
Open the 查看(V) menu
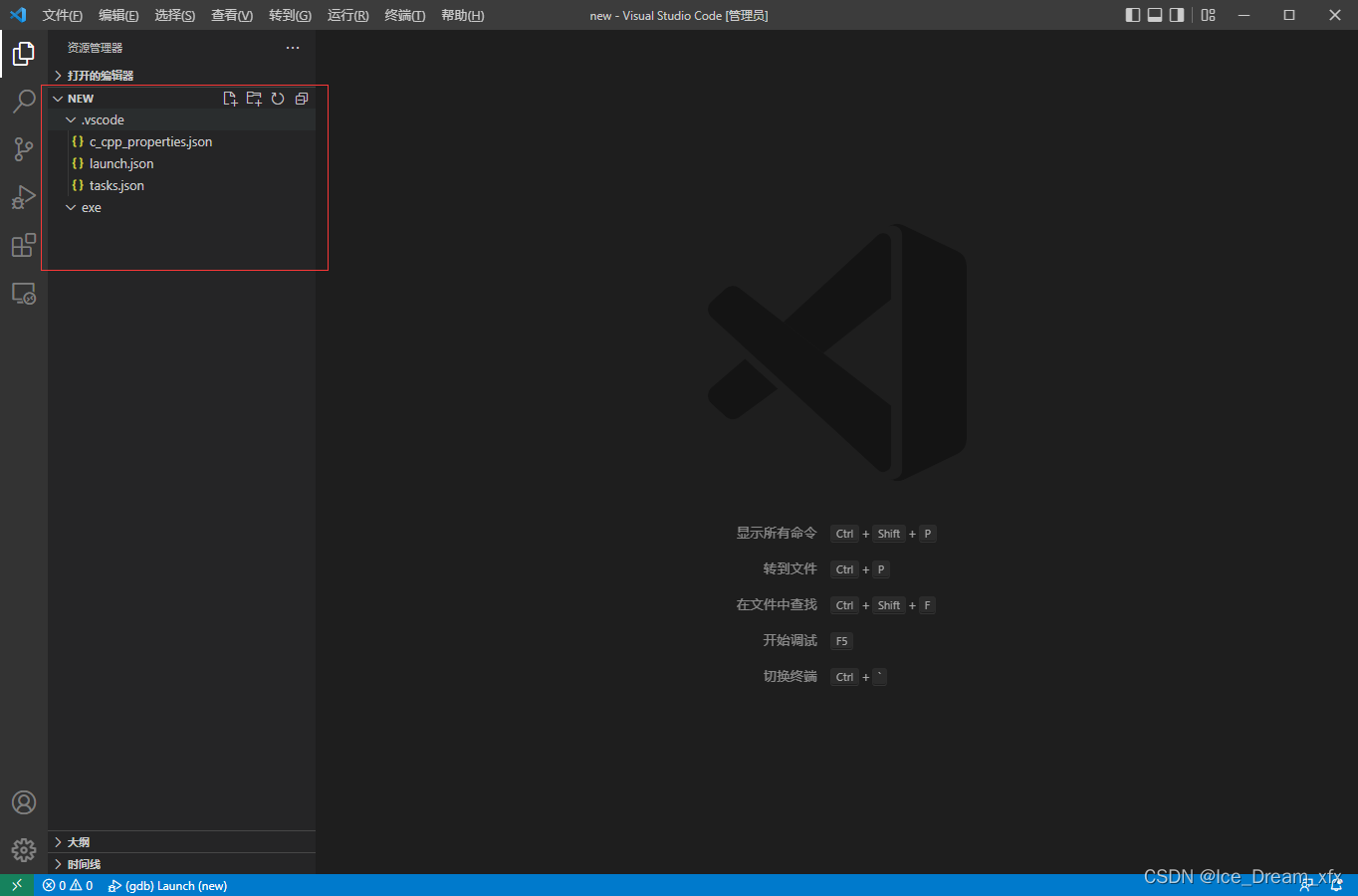tap(232, 15)
